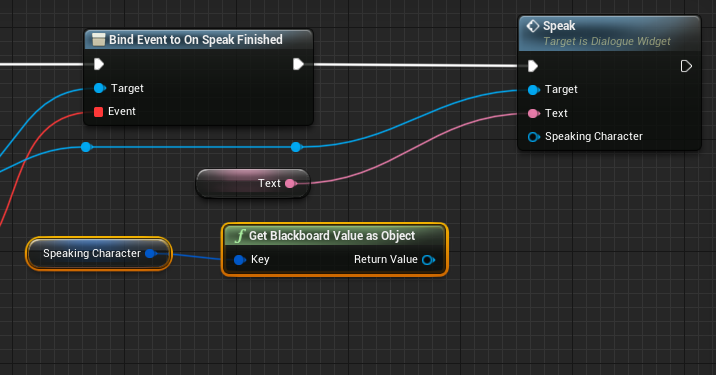Click the Bind Event node's header icon
716x375 pixels.
pos(99,40)
